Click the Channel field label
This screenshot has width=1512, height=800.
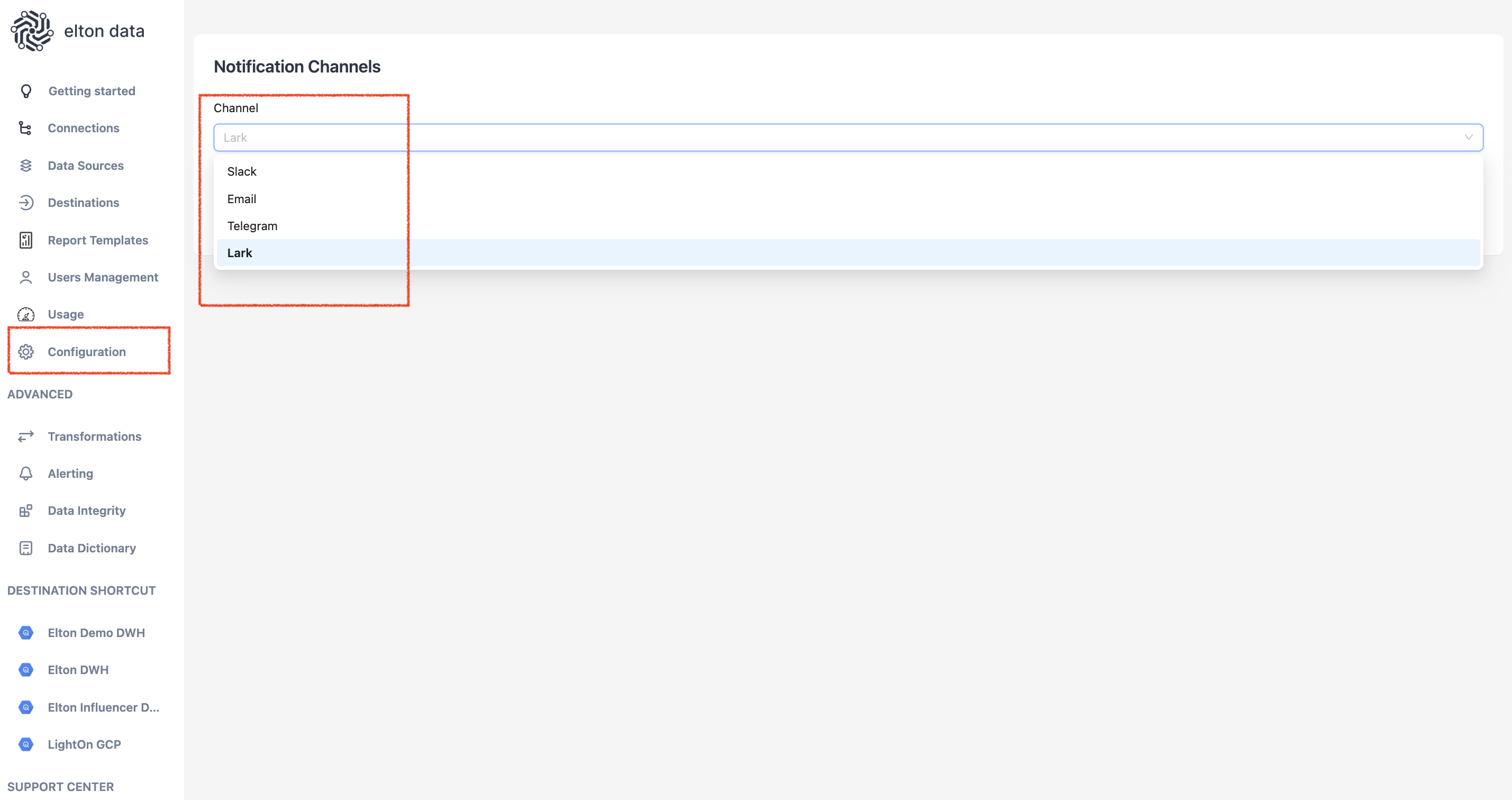pos(236,108)
